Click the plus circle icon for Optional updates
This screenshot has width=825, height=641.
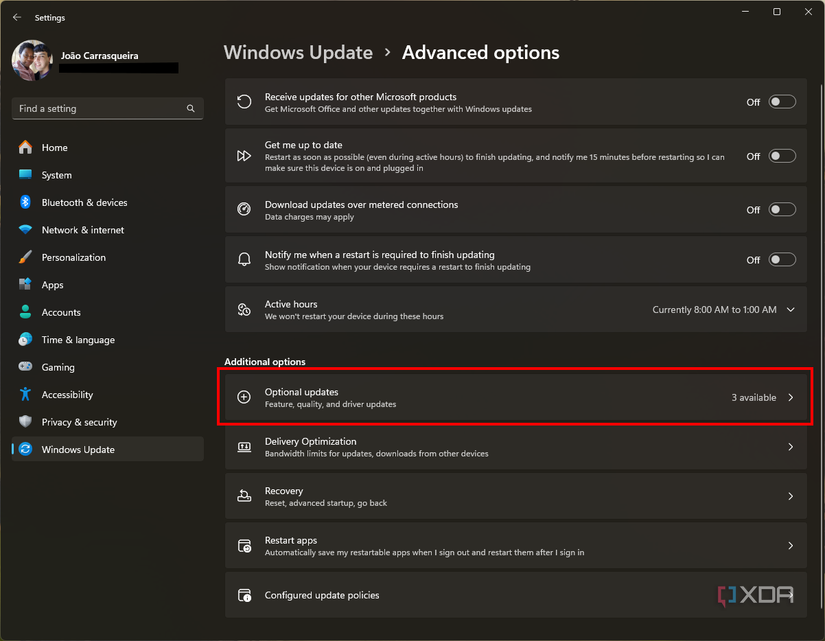244,397
